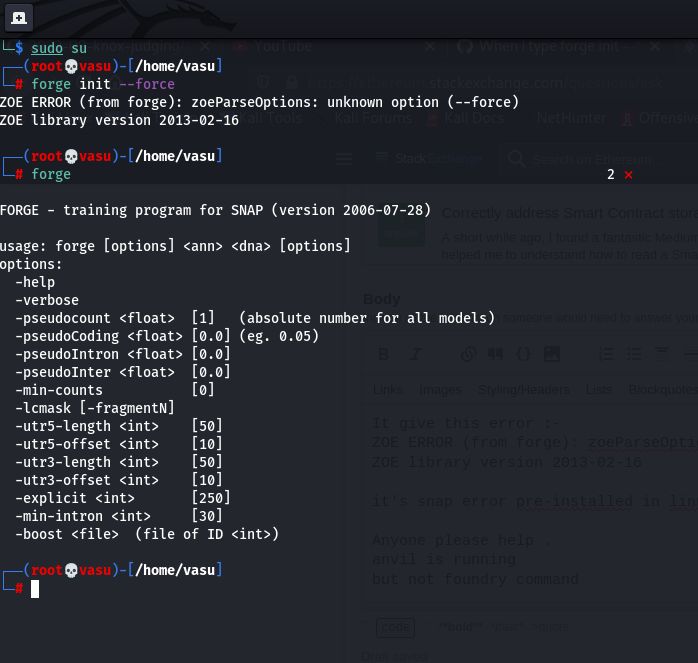Click the insert image icon in browser editor
The height and width of the screenshot is (663, 698).
[552, 354]
